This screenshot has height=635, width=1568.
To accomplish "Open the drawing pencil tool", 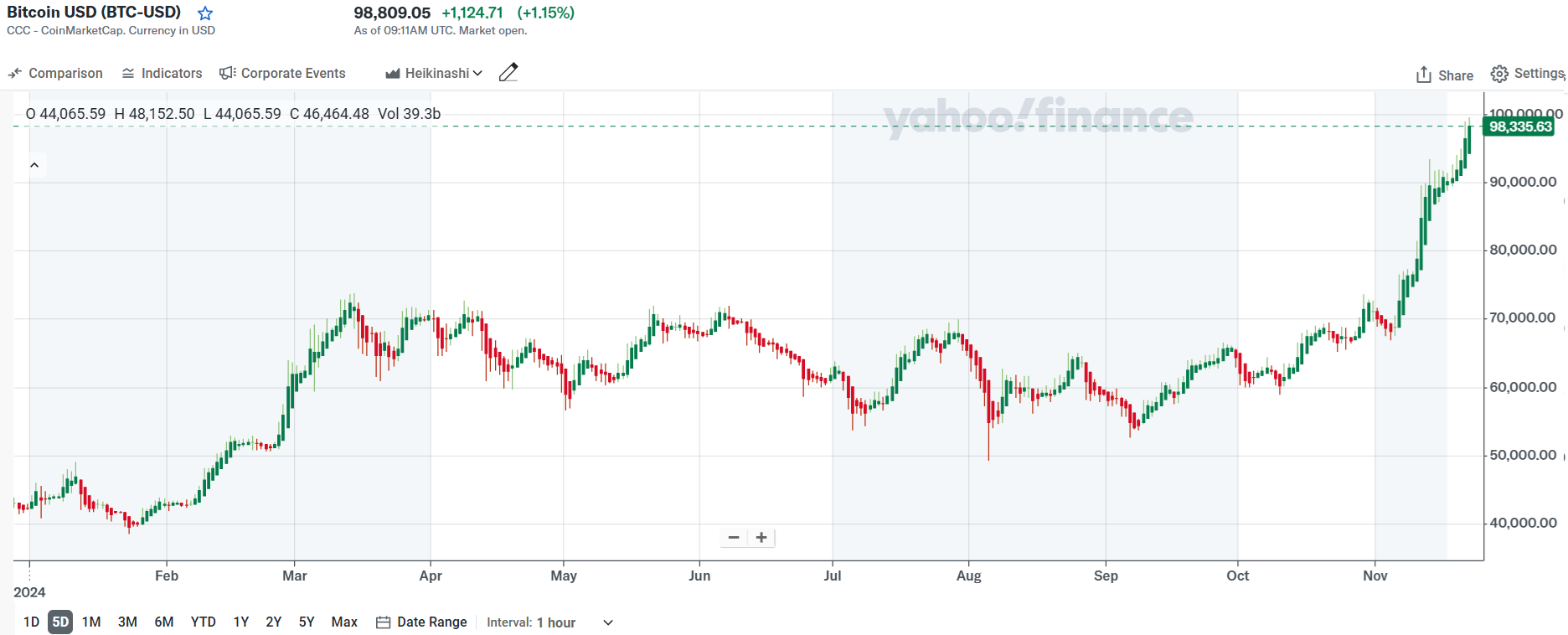I will click(508, 72).
